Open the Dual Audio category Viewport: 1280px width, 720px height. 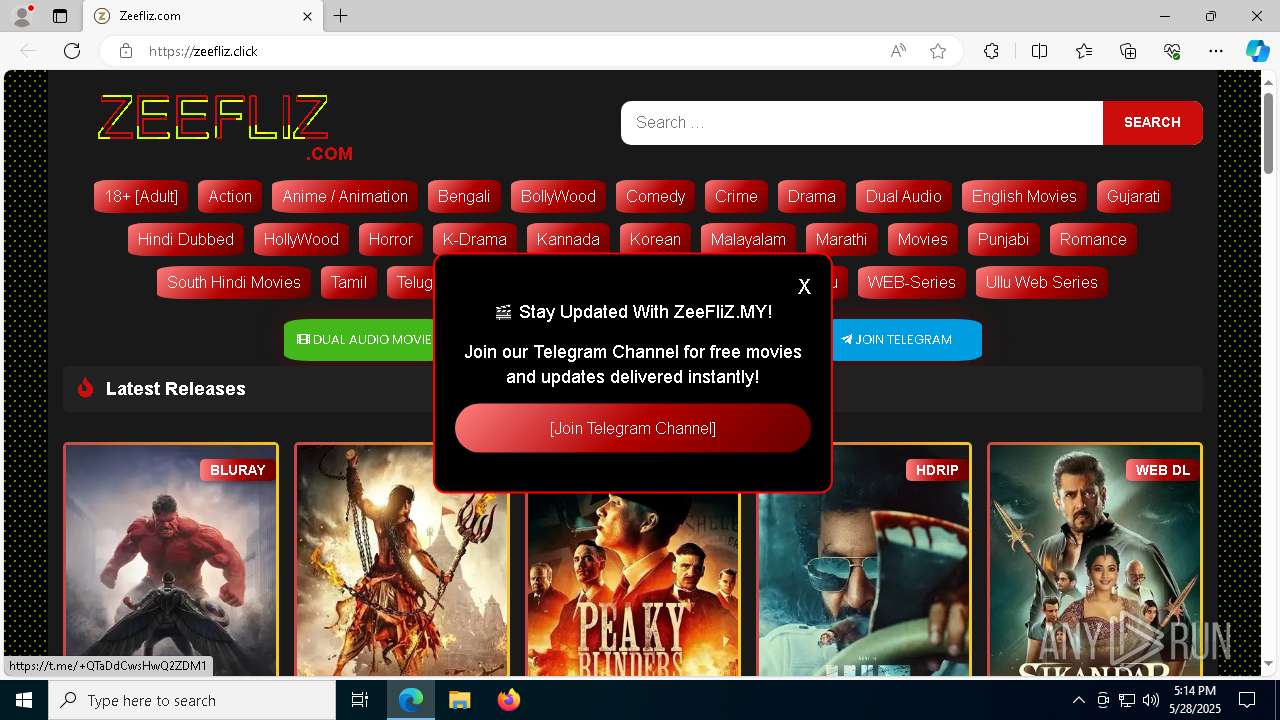(x=904, y=196)
